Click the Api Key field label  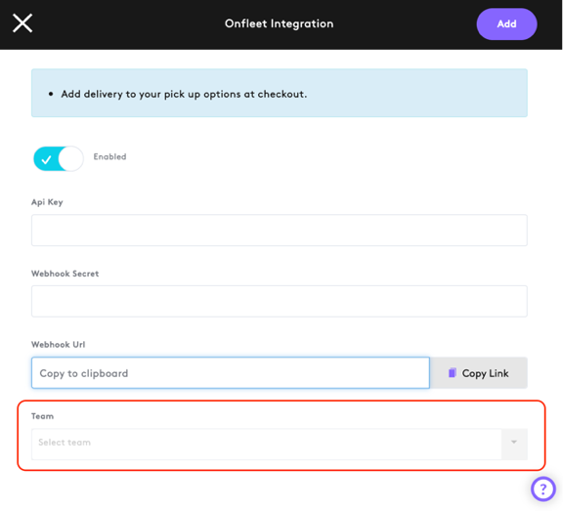tap(47, 202)
